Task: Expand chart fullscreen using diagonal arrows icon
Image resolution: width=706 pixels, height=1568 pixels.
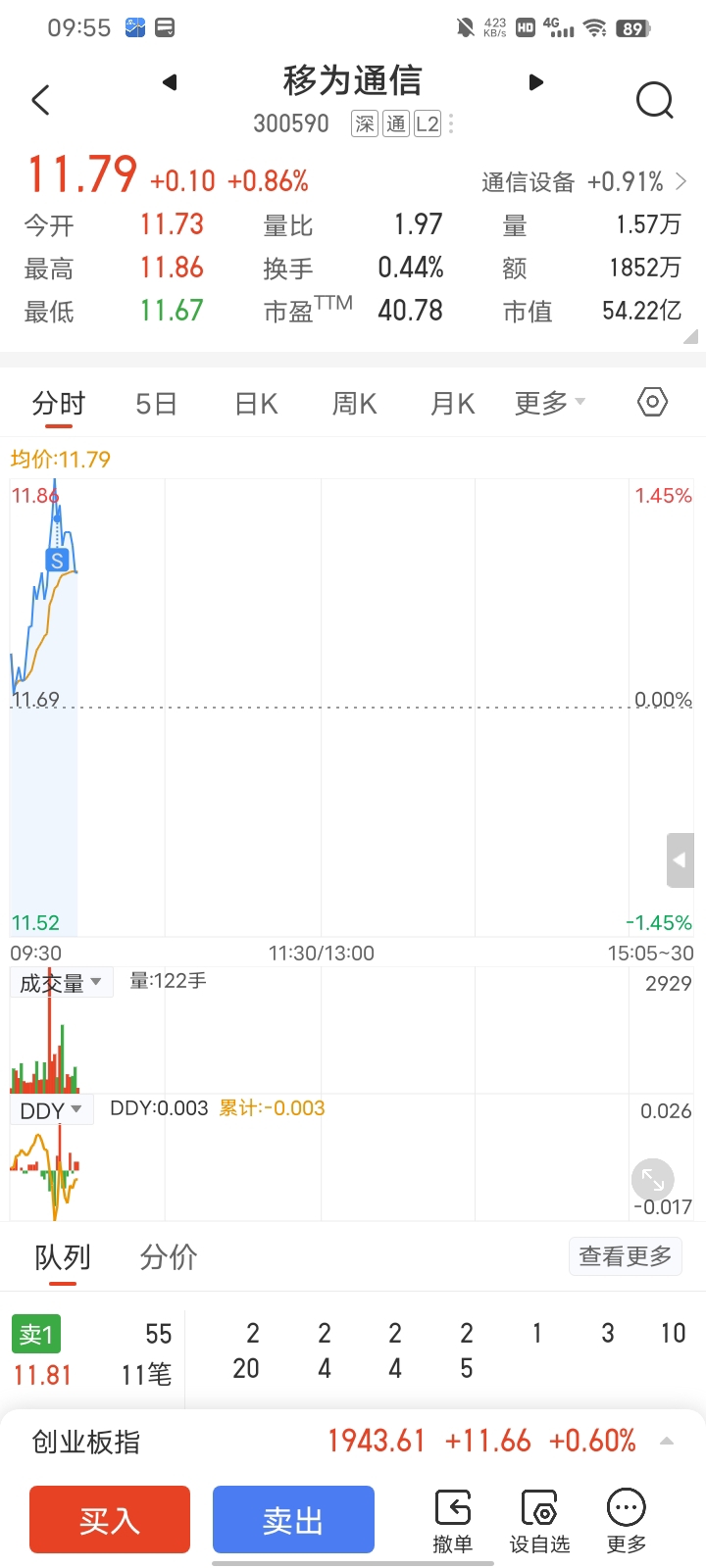Action: [x=652, y=1179]
